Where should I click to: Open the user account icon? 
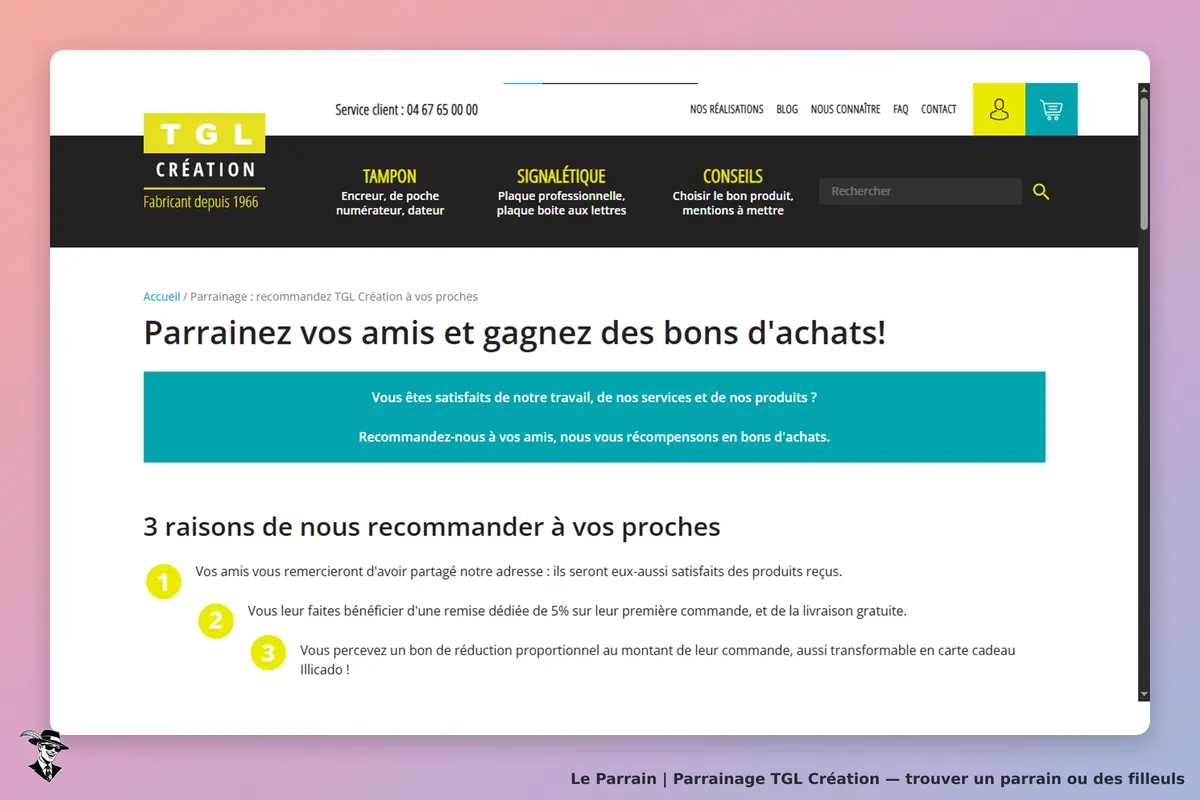tap(999, 109)
